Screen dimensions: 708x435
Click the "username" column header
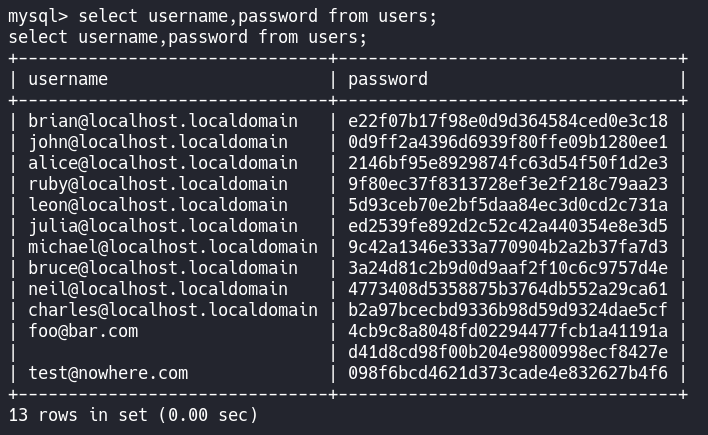(x=68, y=79)
